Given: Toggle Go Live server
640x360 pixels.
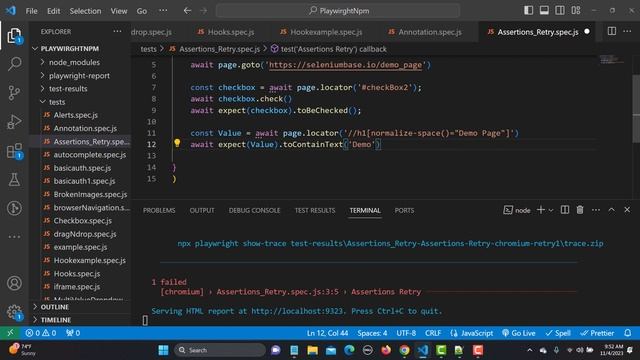Looking at the screenshot, I should 519,333.
